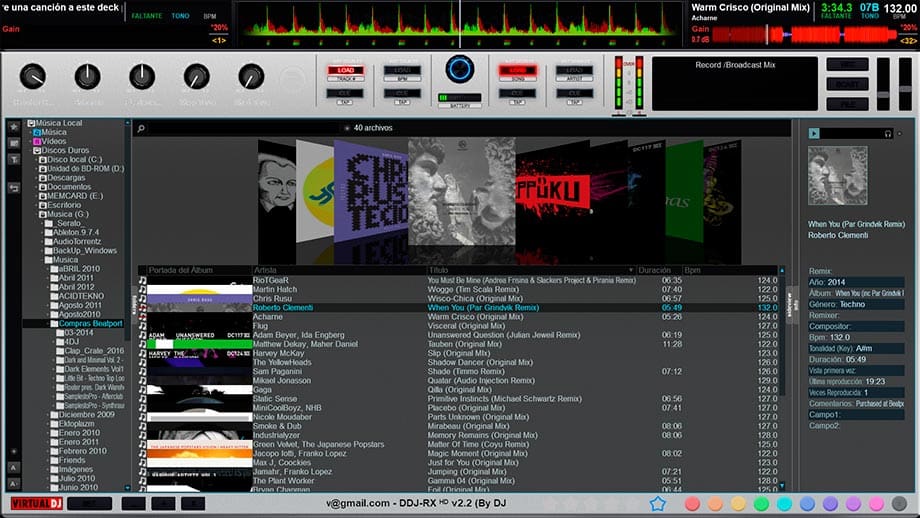Click the track list scrollbar down arrow
This screenshot has width=920, height=518.
click(x=782, y=486)
